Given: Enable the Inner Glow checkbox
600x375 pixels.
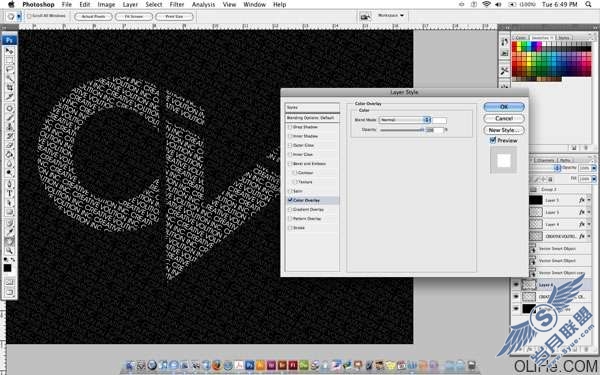Looking at the screenshot, I should click(x=290, y=154).
